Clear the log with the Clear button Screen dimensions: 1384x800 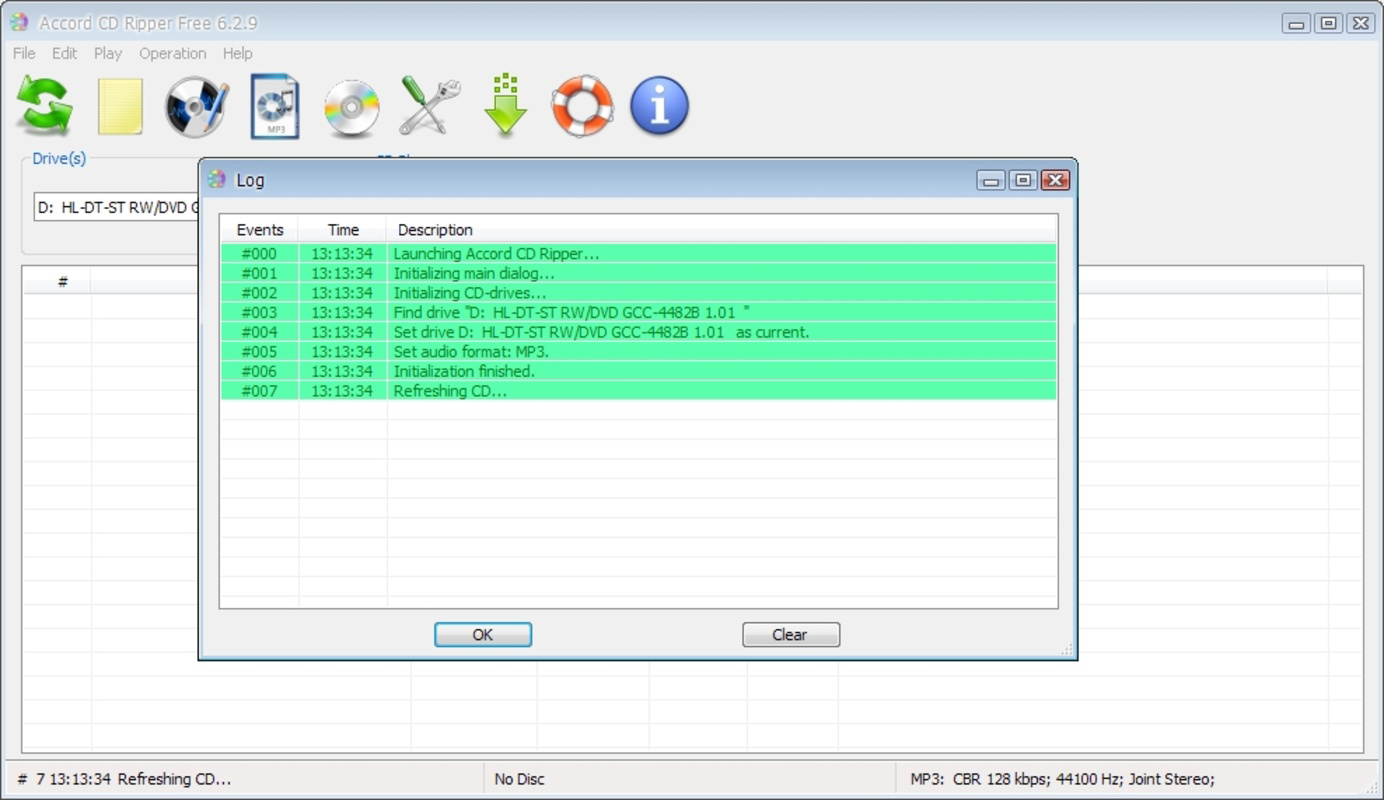pyautogui.click(x=790, y=634)
